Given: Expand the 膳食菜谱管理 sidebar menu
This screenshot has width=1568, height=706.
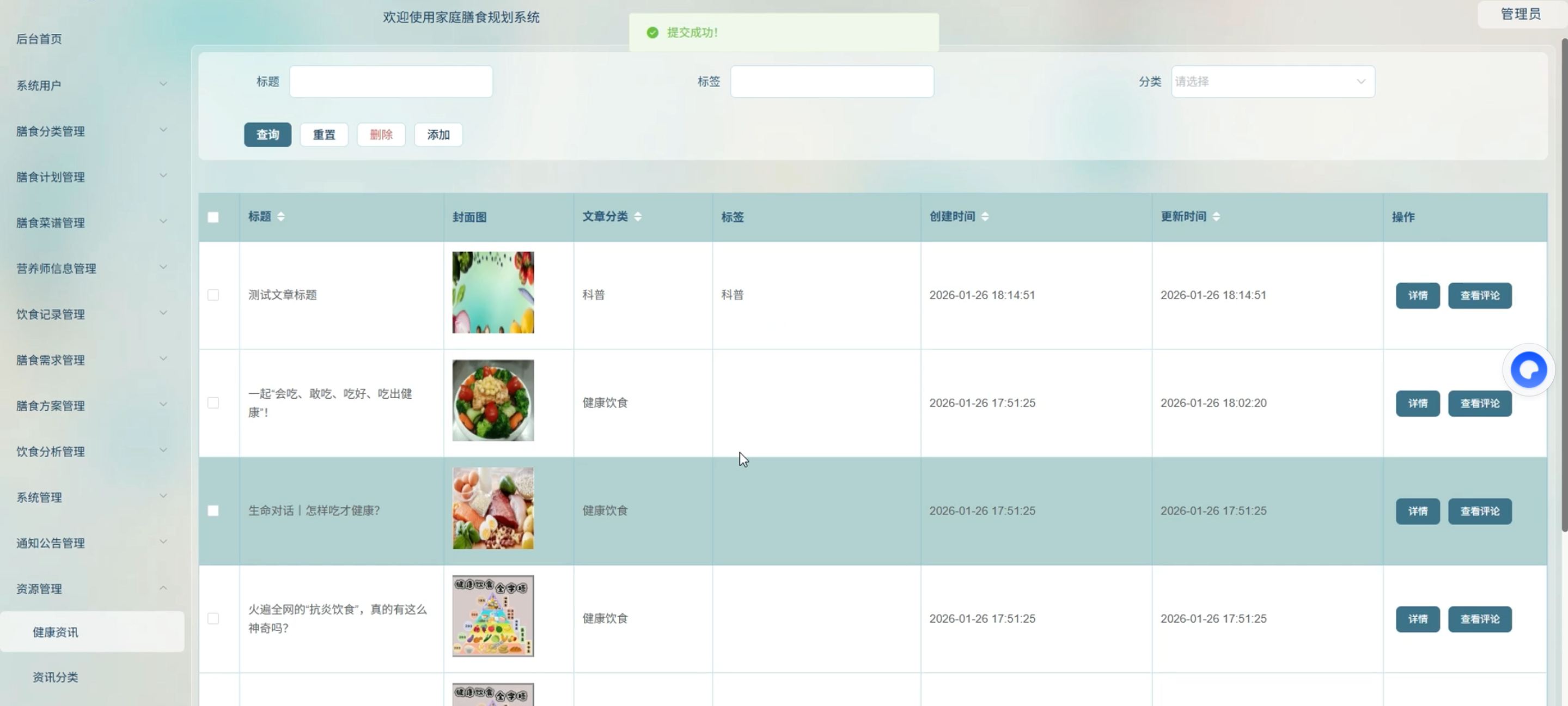Looking at the screenshot, I should (x=91, y=222).
